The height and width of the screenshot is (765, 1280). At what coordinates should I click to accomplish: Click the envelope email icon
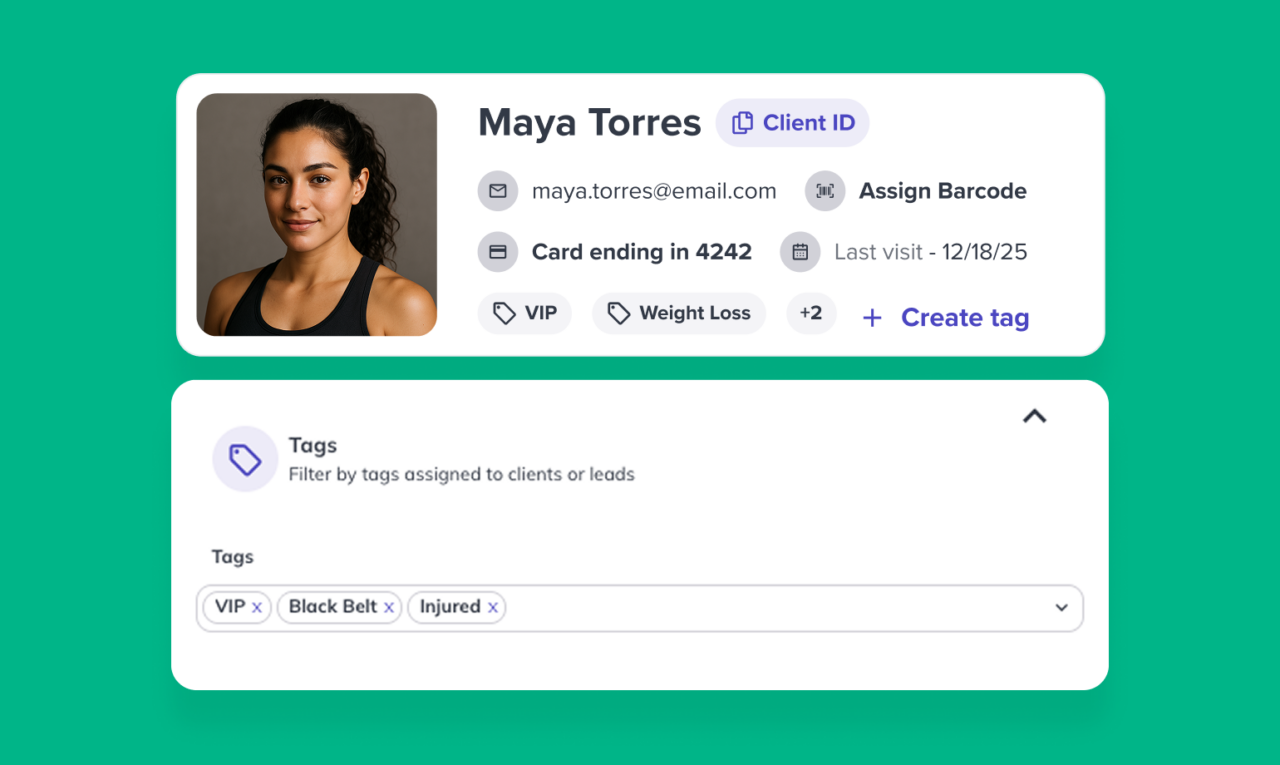[498, 191]
